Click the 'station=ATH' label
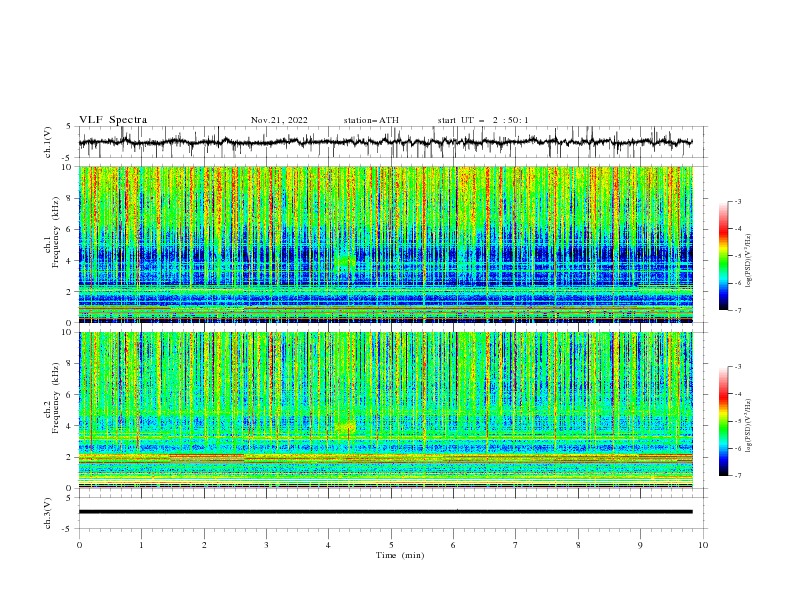The width and height of the screenshot is (792, 612). pyautogui.click(x=371, y=120)
